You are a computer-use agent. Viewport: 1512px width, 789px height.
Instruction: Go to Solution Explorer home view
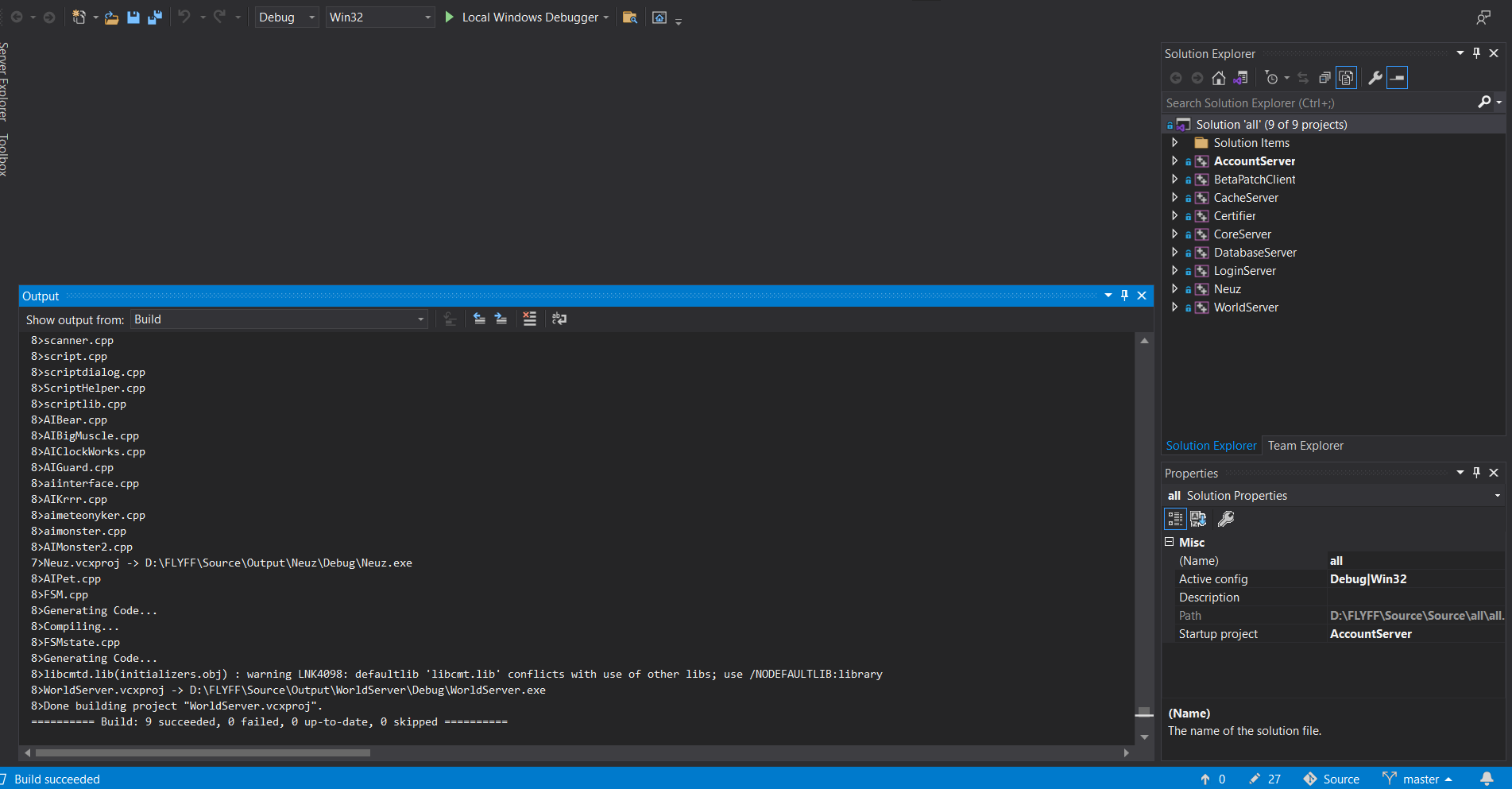1219,78
